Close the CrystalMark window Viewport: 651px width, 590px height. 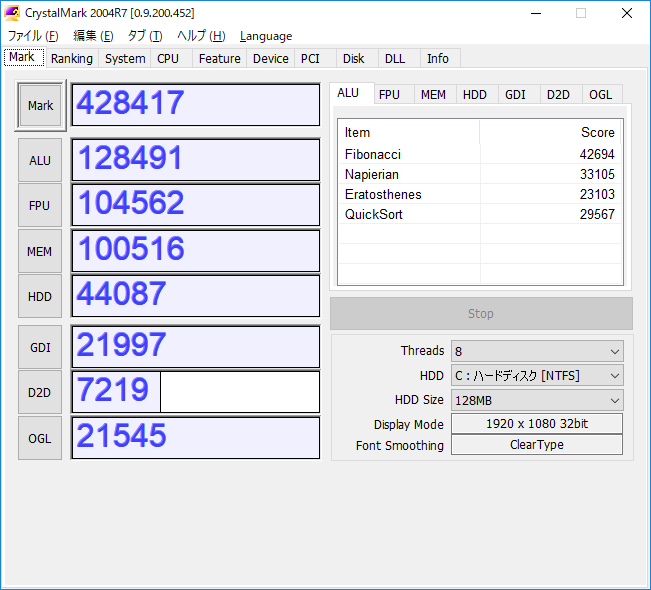[x=627, y=13]
